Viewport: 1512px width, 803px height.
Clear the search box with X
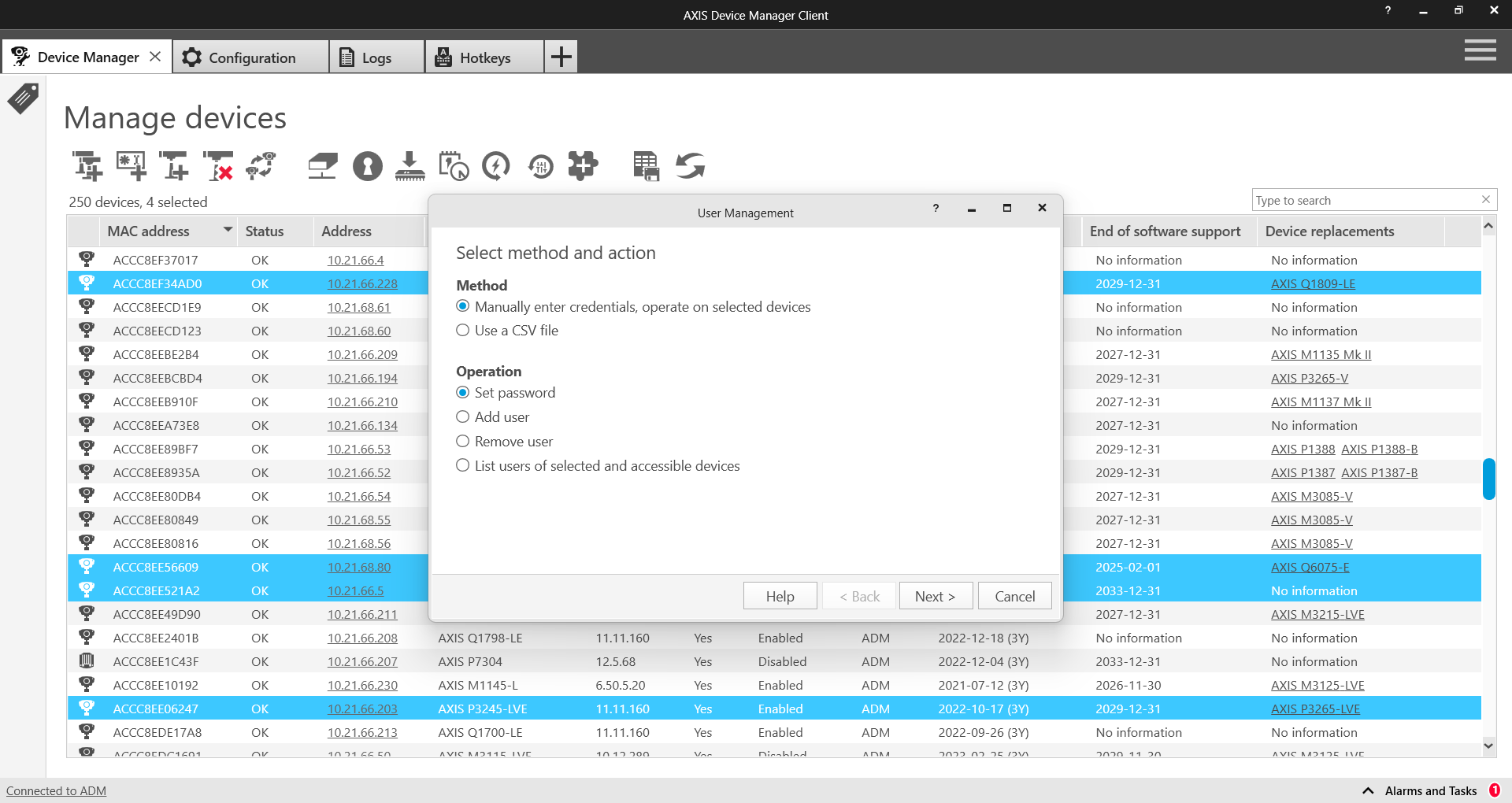click(x=1486, y=199)
